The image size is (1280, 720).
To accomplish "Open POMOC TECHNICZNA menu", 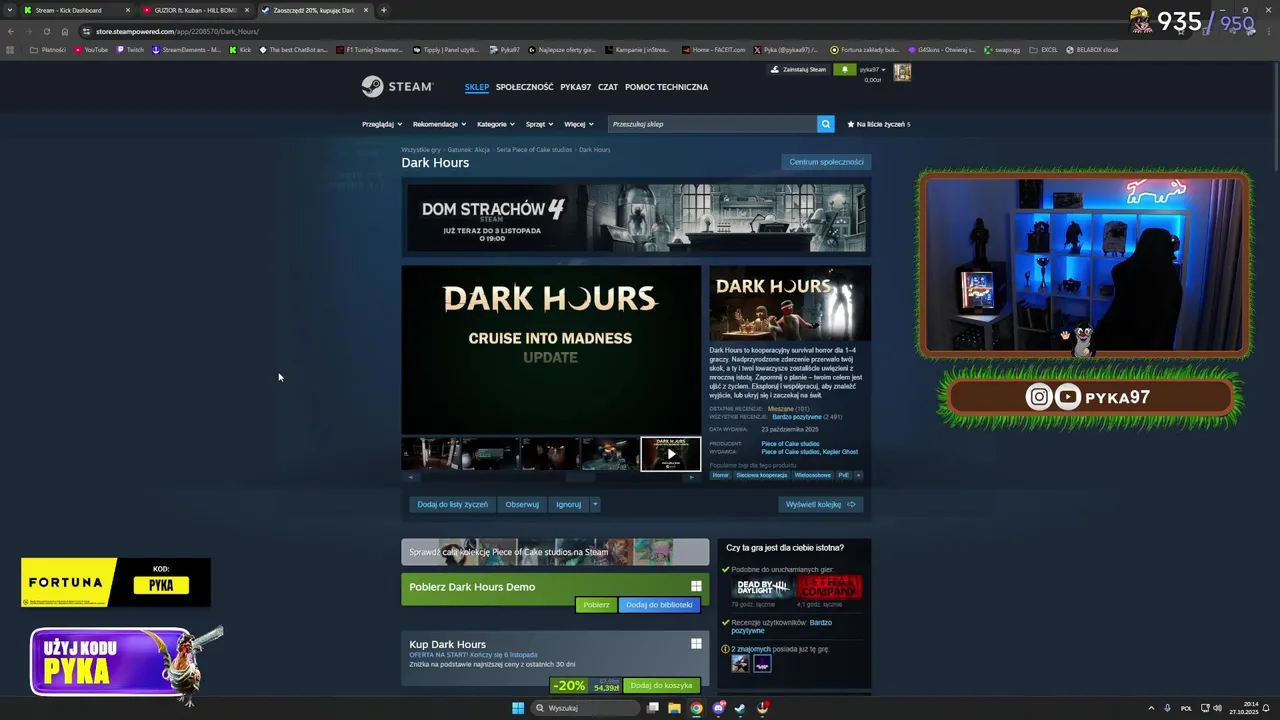I will click(x=666, y=87).
